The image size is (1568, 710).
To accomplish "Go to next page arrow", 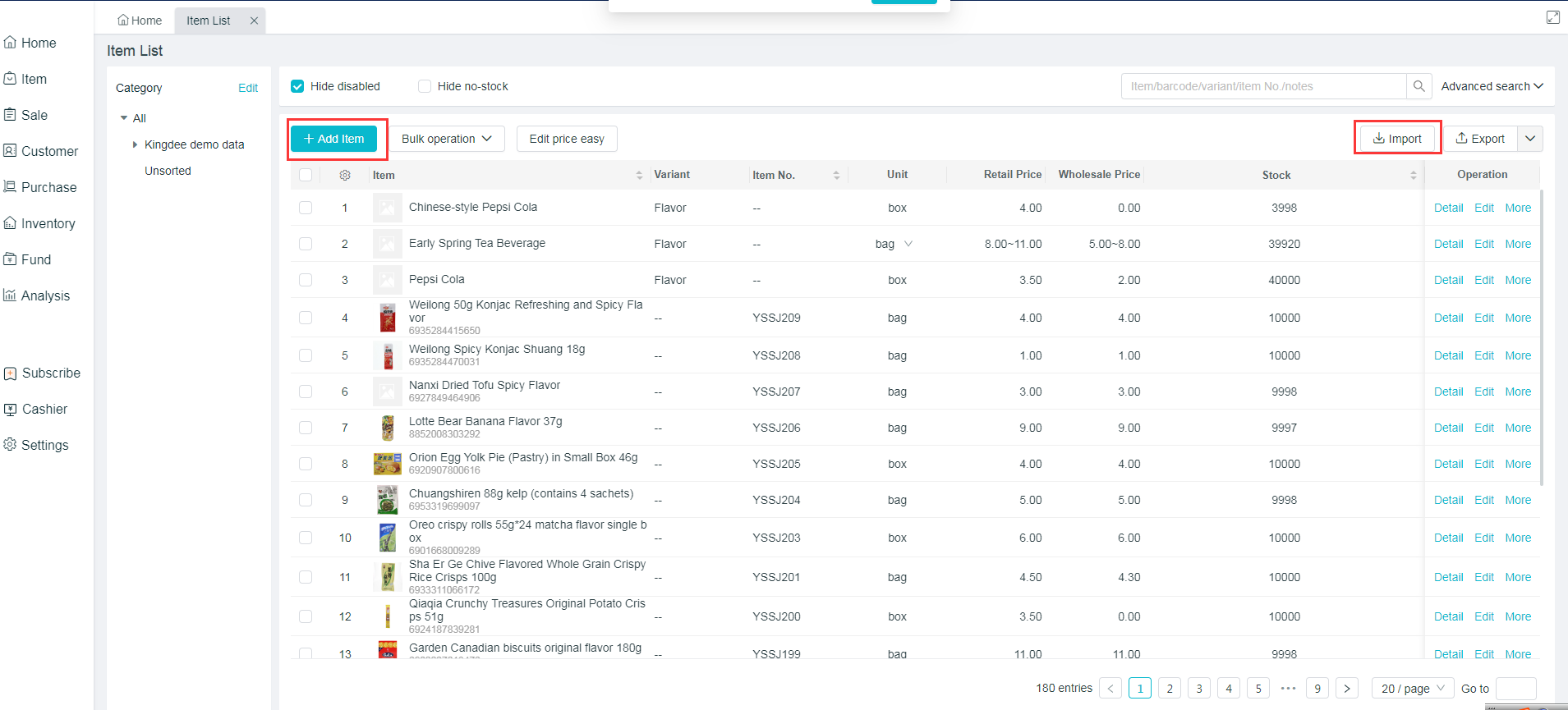I will click(x=1347, y=689).
